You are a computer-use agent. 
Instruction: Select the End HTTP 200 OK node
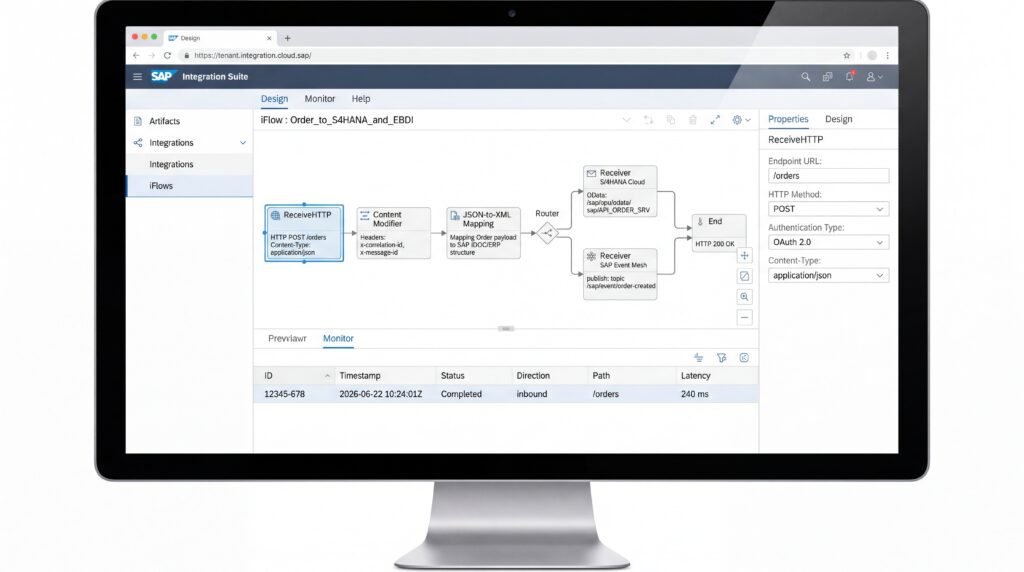click(718, 233)
